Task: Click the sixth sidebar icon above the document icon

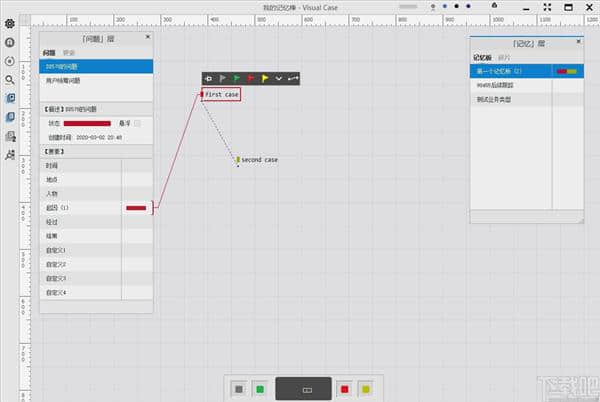Action: 10,117
